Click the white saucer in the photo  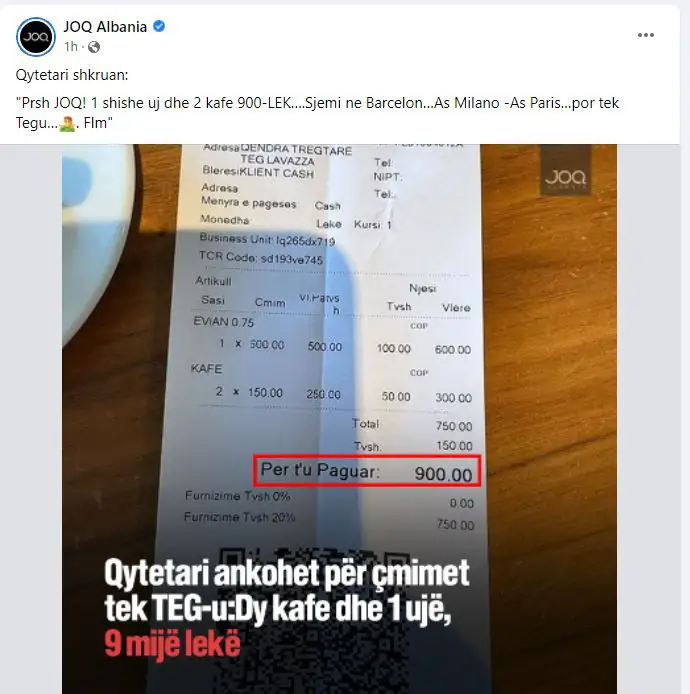(x=99, y=239)
